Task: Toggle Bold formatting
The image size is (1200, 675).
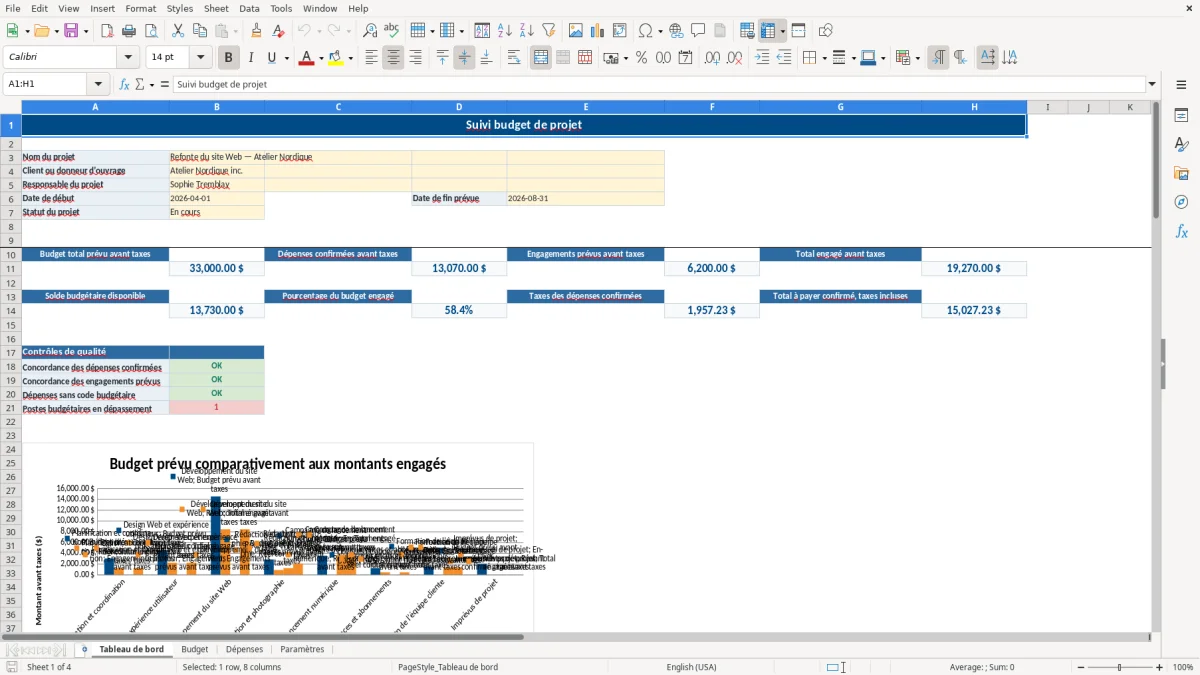Action: tap(229, 58)
